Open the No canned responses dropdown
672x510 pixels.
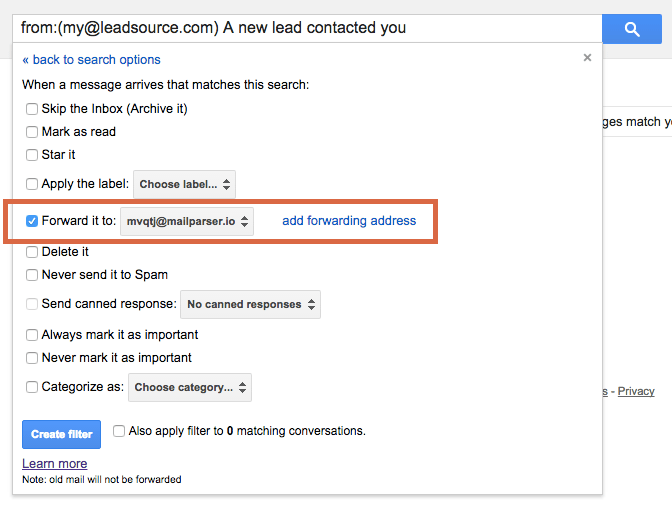coord(251,304)
